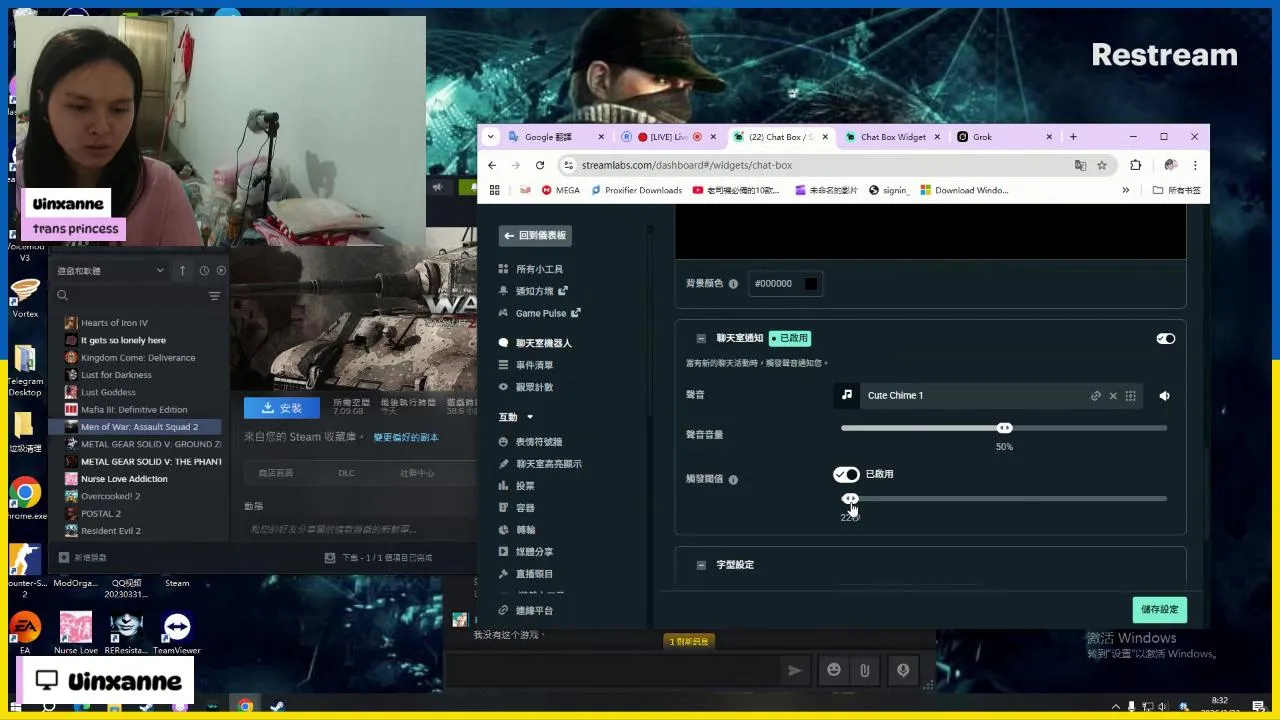Open the sound library grid icon
The image size is (1280, 720).
click(1130, 396)
